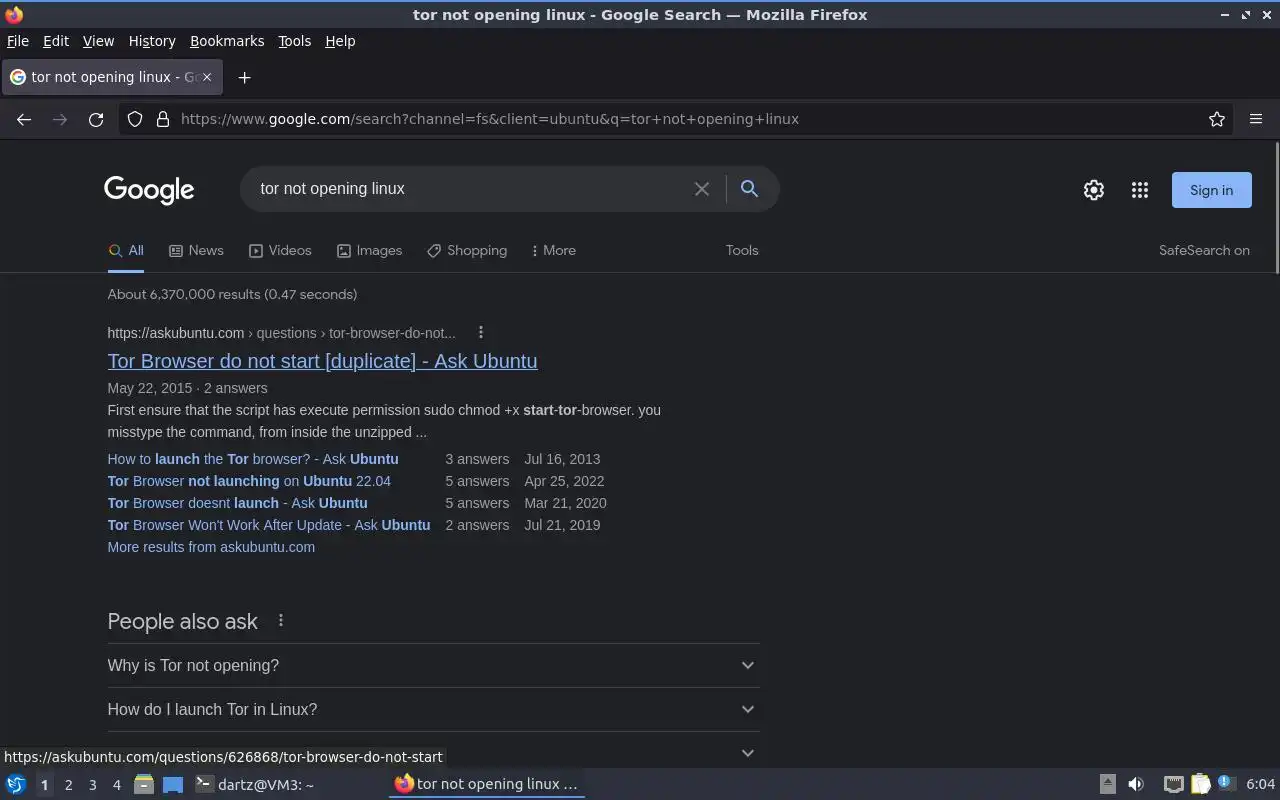Click the Sign in button

coord(1211,190)
